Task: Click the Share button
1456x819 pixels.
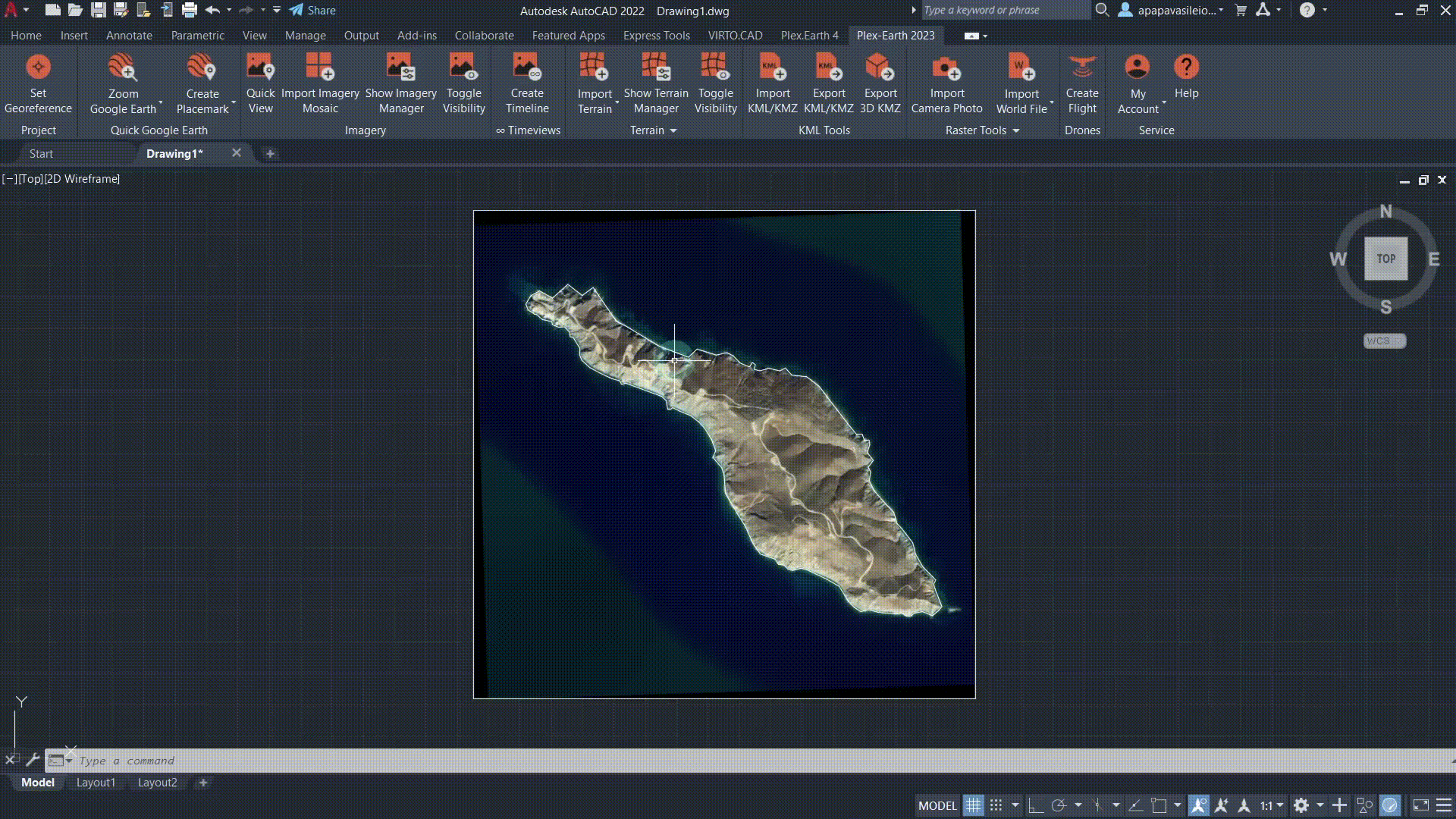Action: (312, 11)
